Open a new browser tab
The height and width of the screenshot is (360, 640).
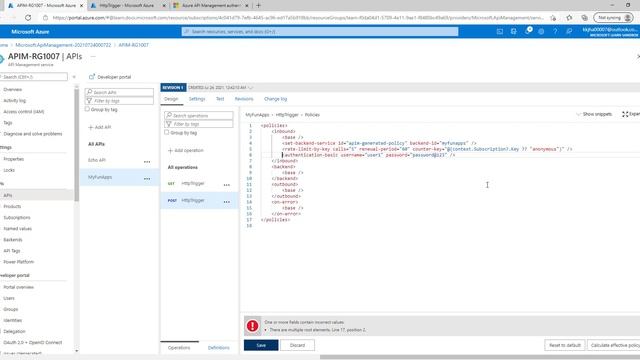(x=258, y=5)
